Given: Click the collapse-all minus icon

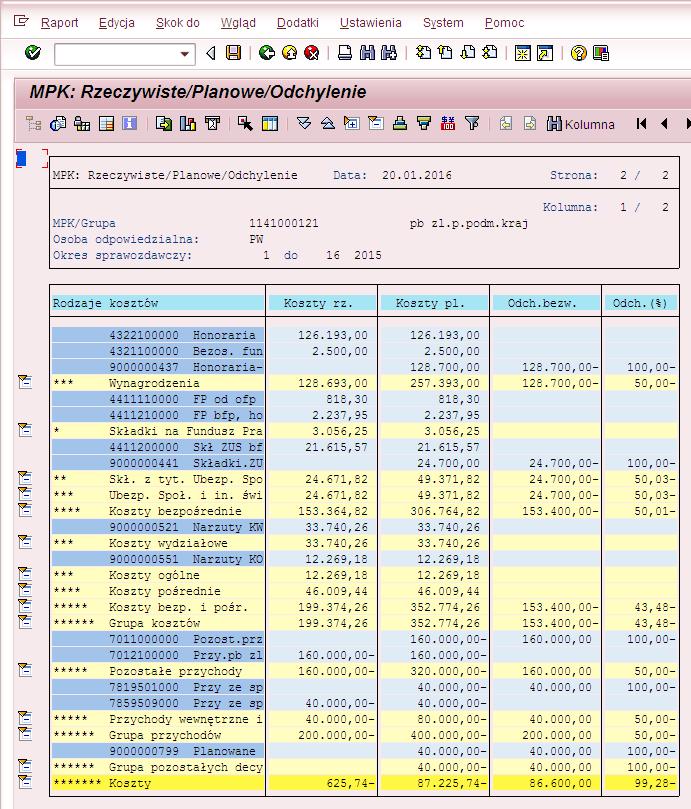Looking at the screenshot, I should 376,123.
